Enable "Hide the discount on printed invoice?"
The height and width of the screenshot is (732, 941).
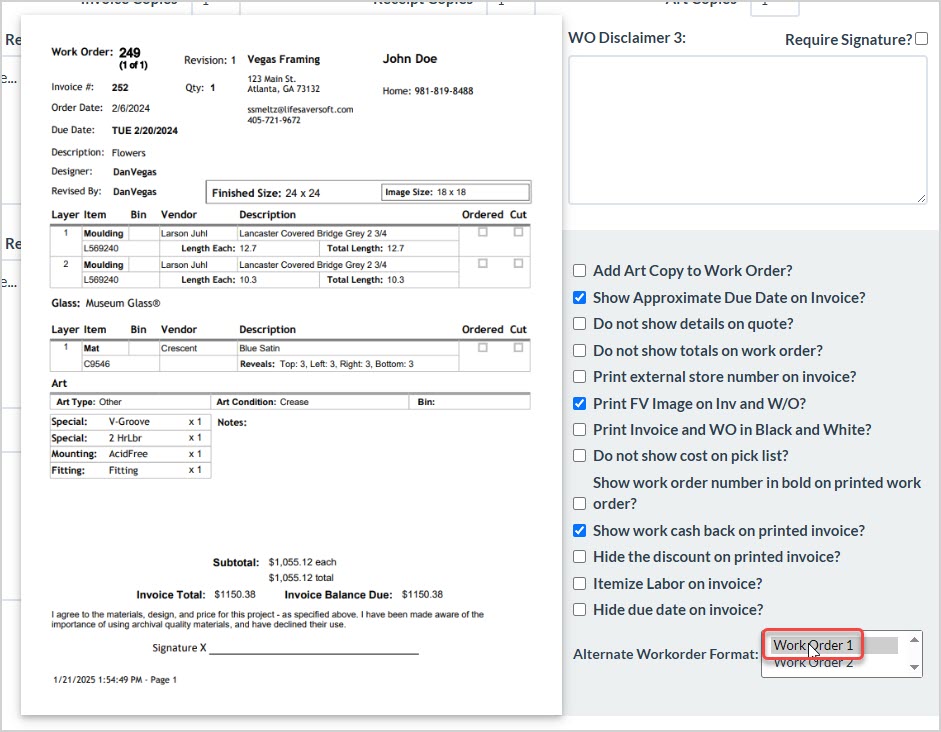click(x=579, y=557)
